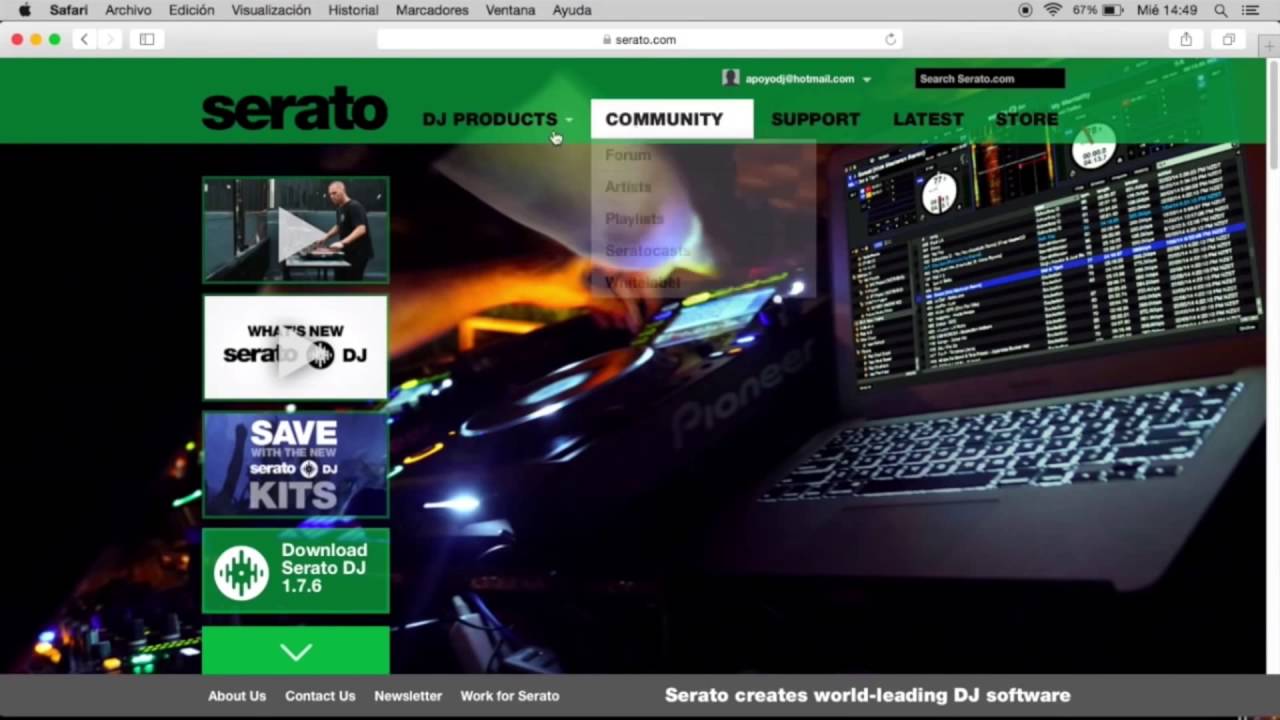Click the Serato logo
Screen dimensions: 1280x720
(295, 108)
